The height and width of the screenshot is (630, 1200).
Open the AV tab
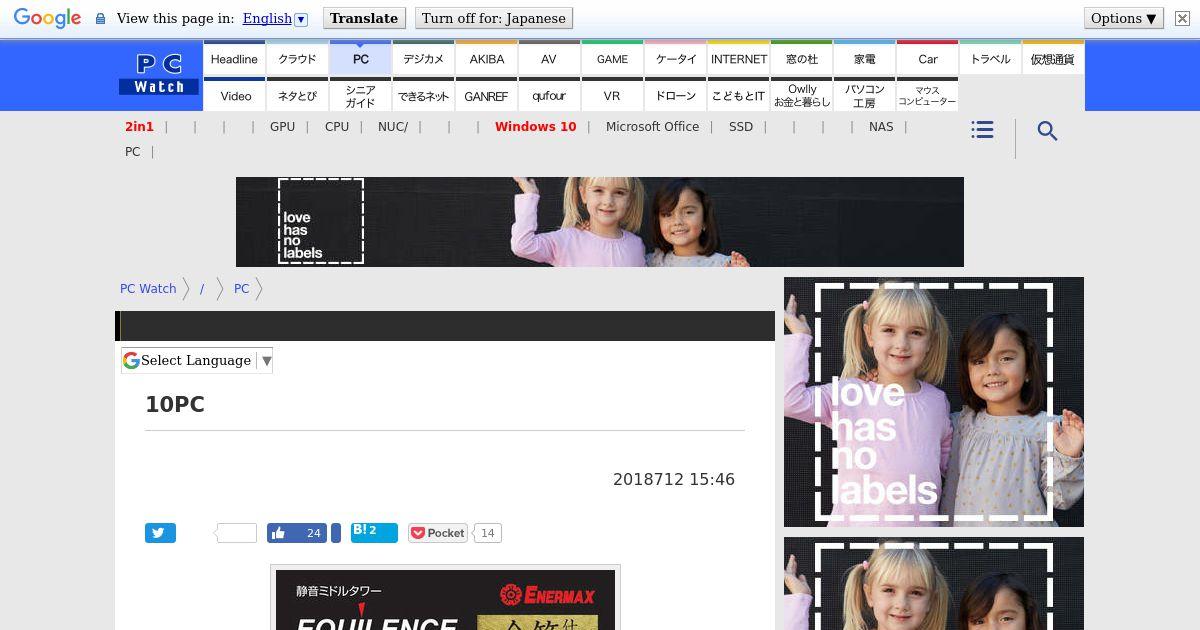tap(549, 58)
